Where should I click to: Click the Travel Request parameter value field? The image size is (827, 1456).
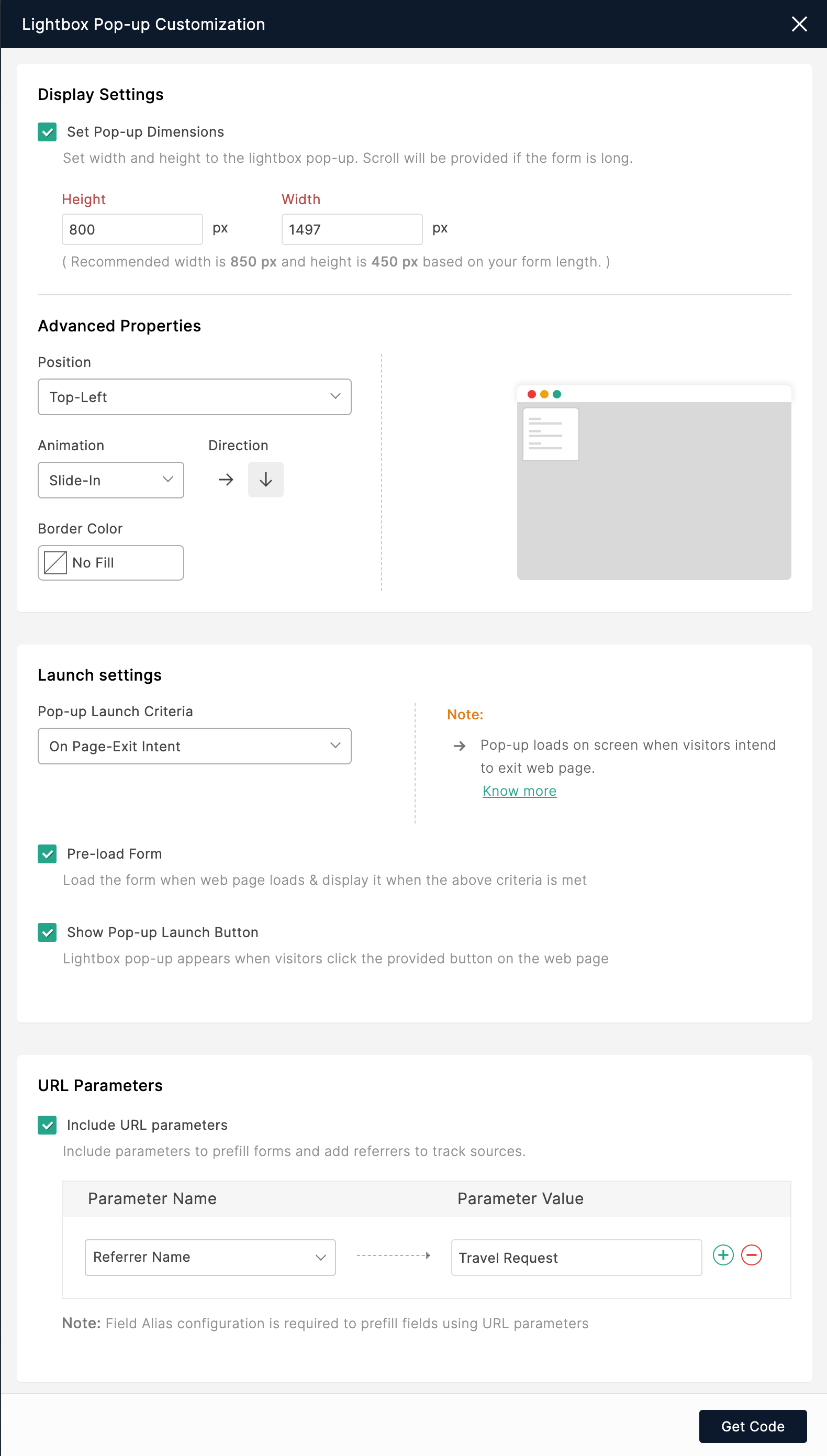[x=576, y=1257]
